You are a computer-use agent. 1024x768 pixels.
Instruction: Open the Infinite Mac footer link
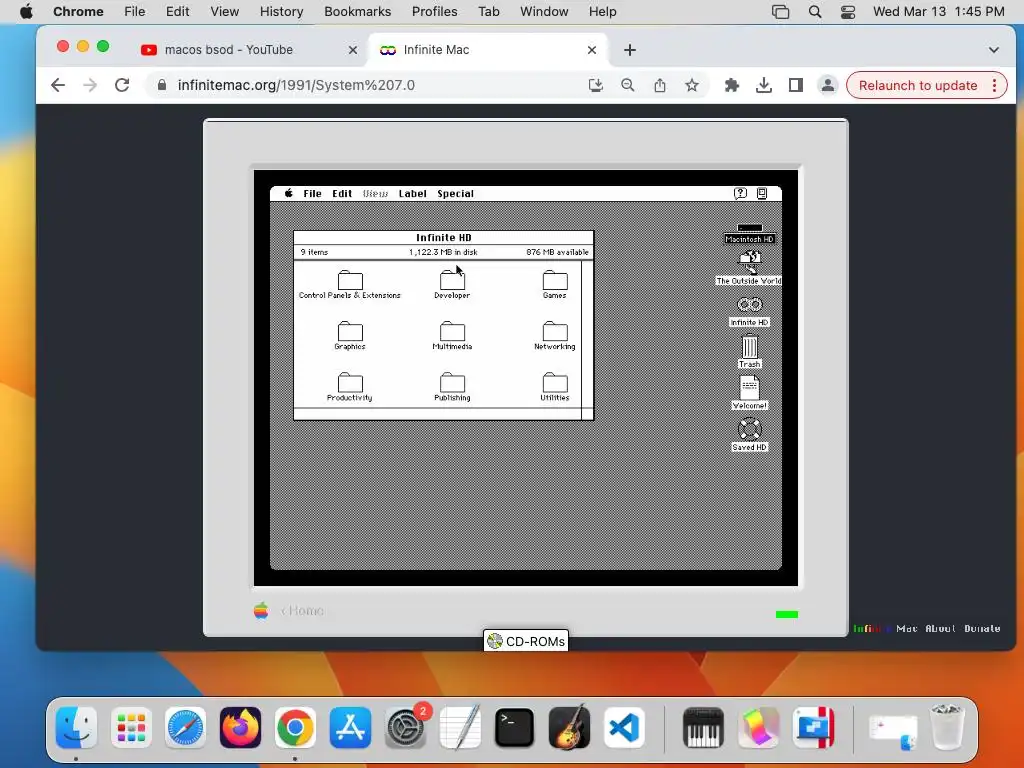pos(884,628)
